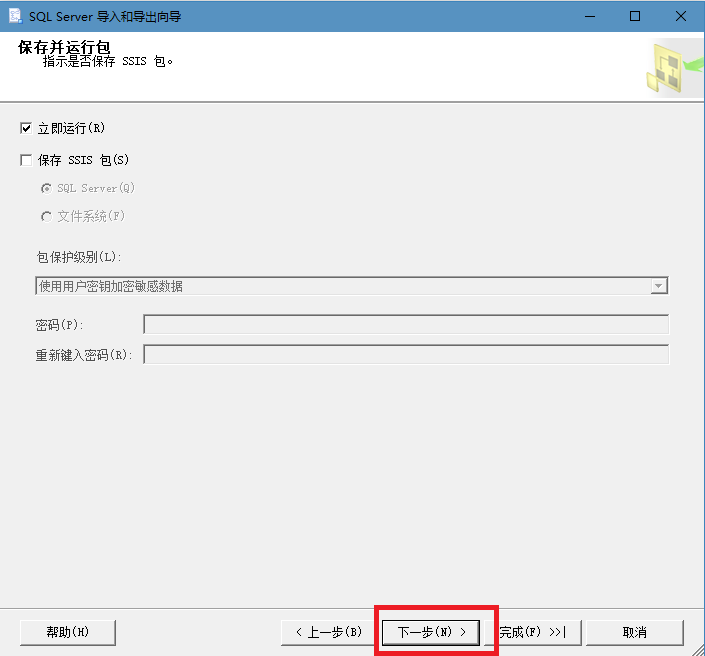Select the SQL Server(Q) radio option
Image resolution: width=705 pixels, height=656 pixels.
pos(46,188)
